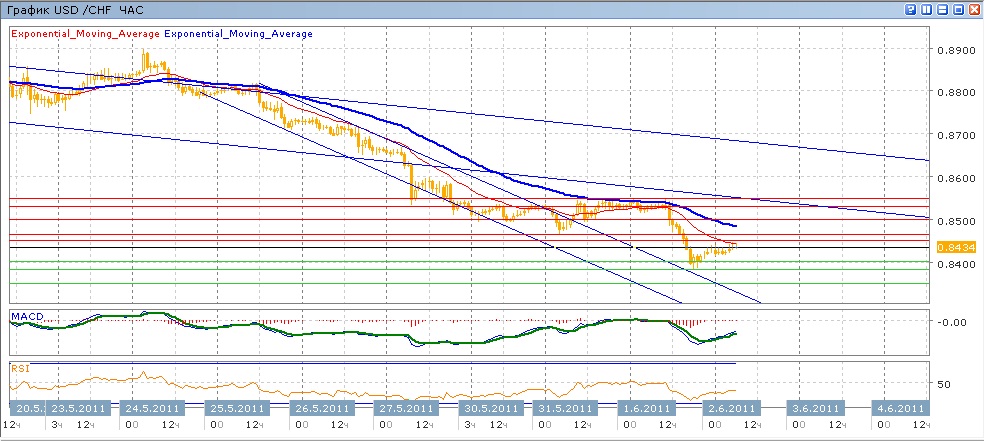Click the horizontal split window icon

(941, 9)
